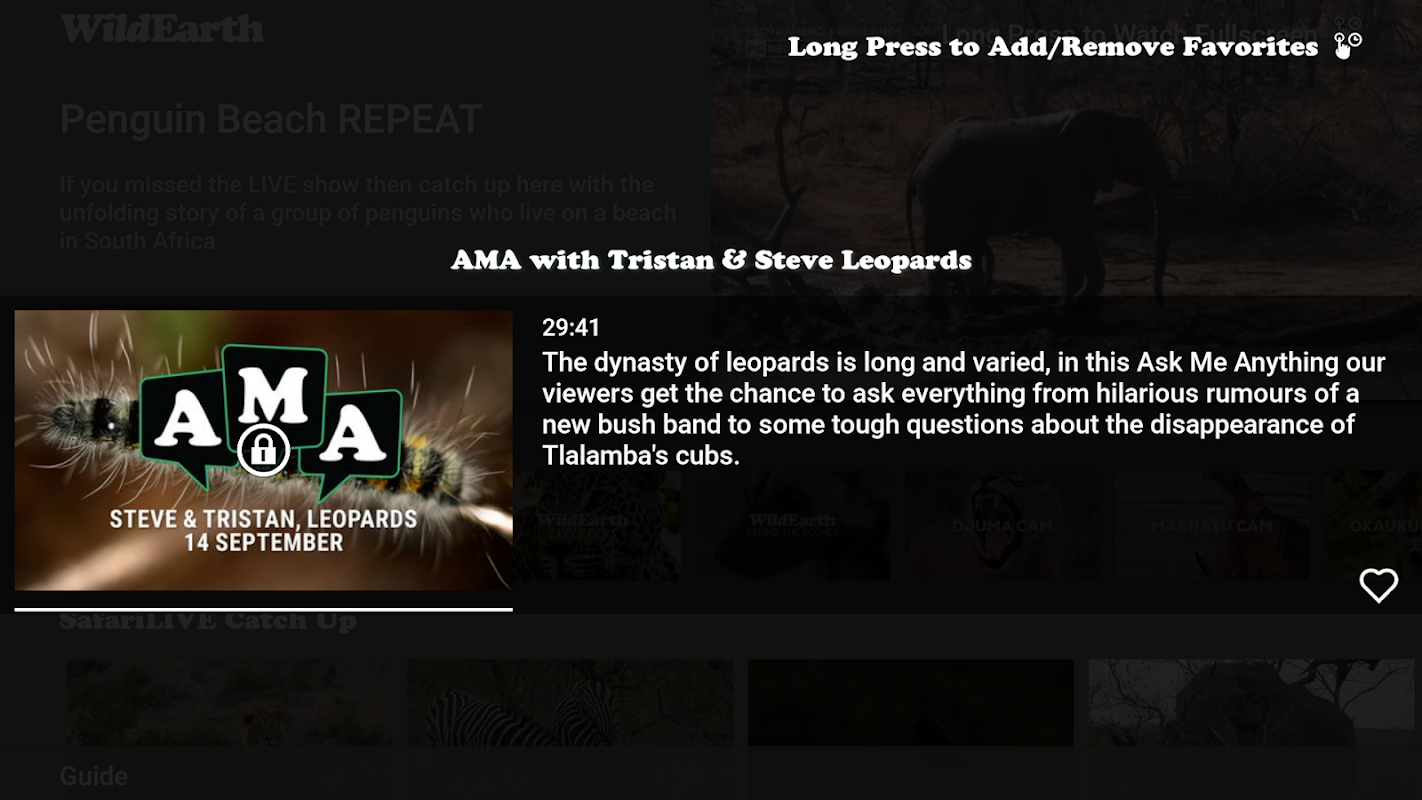Open the lion catch-up video thumbnail

[229, 703]
